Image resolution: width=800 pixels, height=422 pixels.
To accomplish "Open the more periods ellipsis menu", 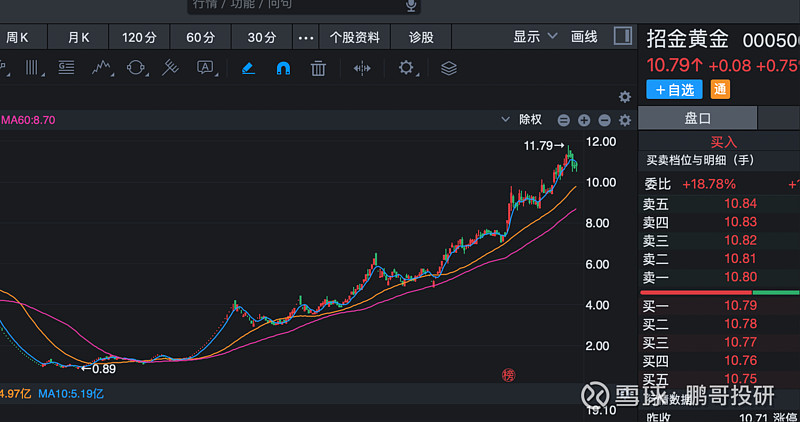I will (306, 38).
